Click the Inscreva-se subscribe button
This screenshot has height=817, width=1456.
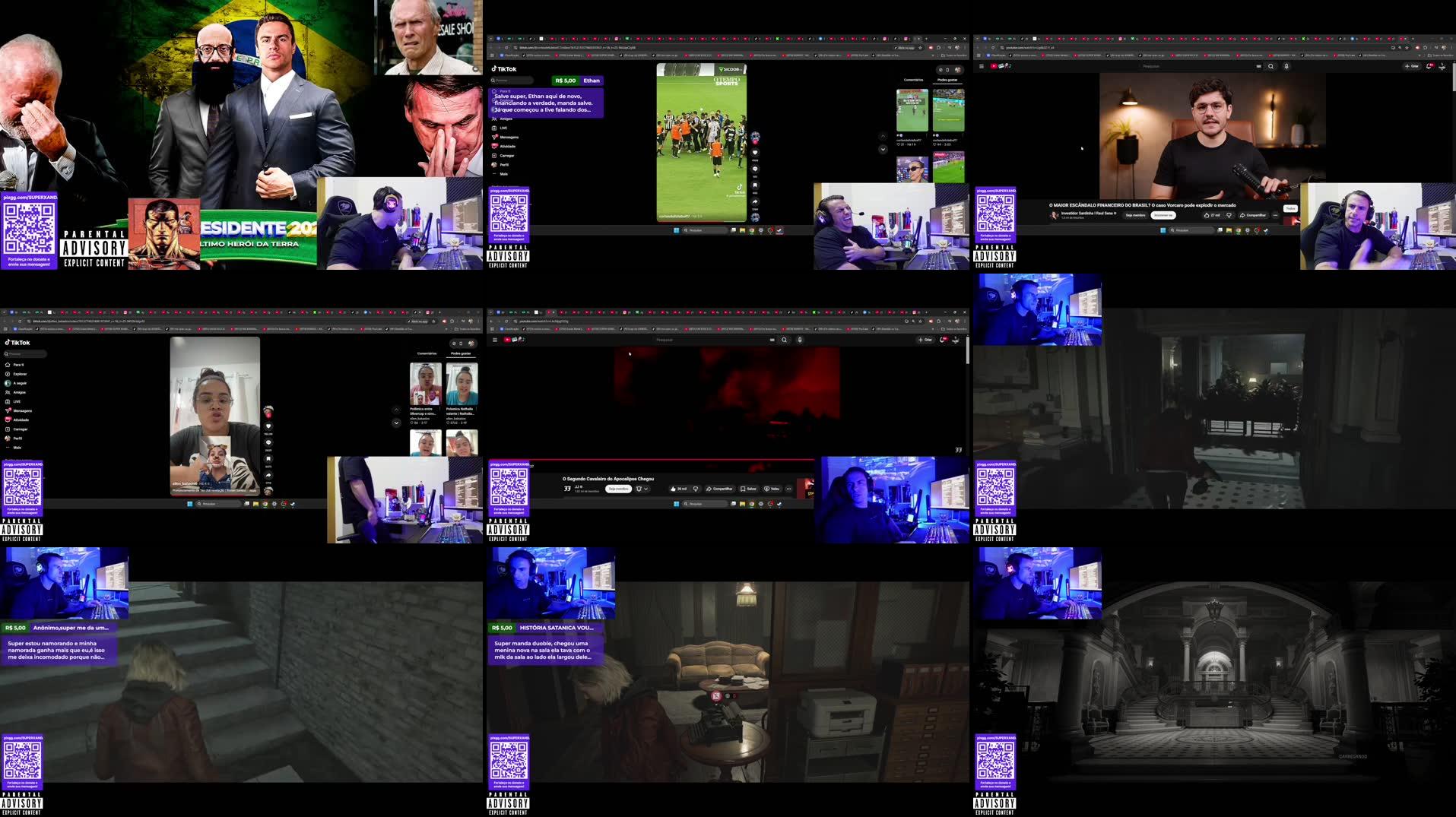pyautogui.click(x=1163, y=215)
